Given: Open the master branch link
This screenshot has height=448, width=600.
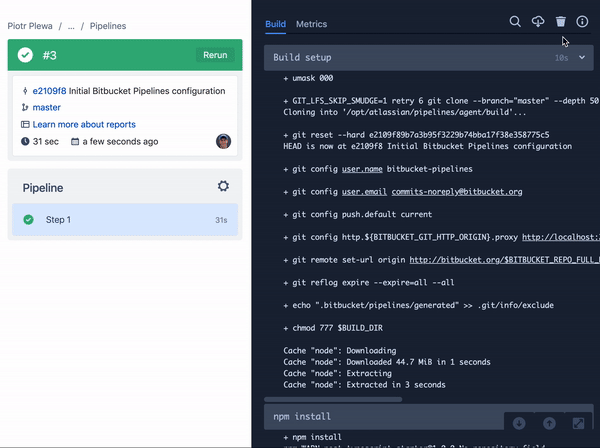Looking at the screenshot, I should point(46,107).
